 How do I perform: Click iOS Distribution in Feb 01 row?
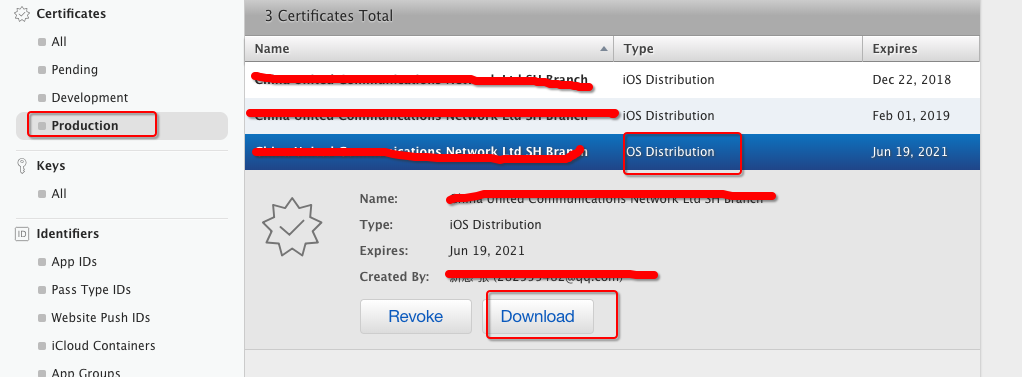click(669, 115)
